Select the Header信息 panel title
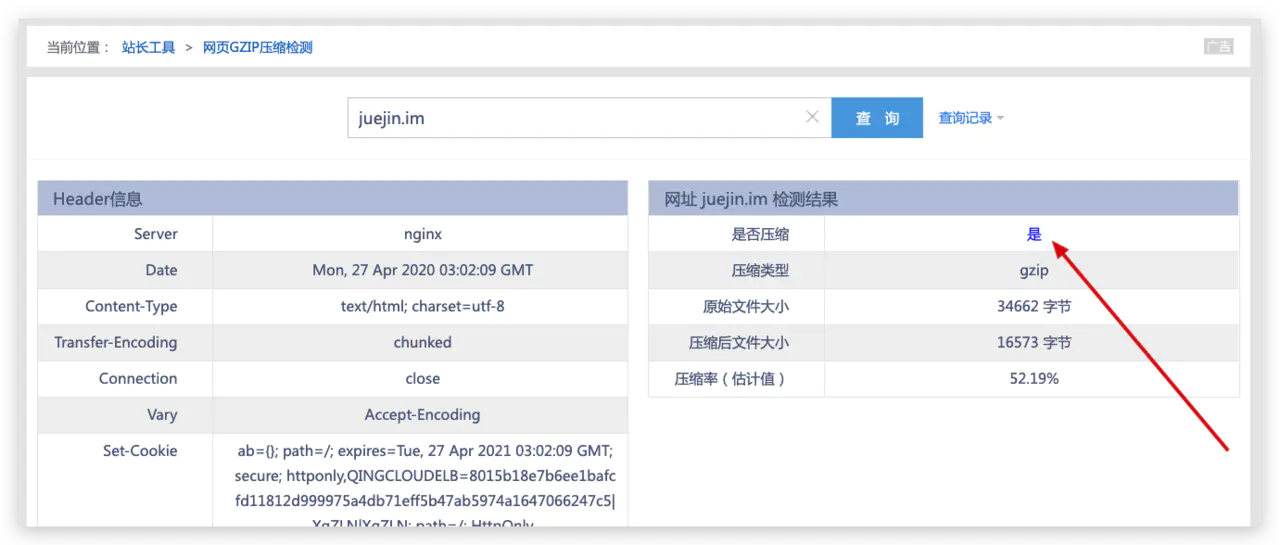Viewport: 1280px width, 545px height. (x=97, y=199)
